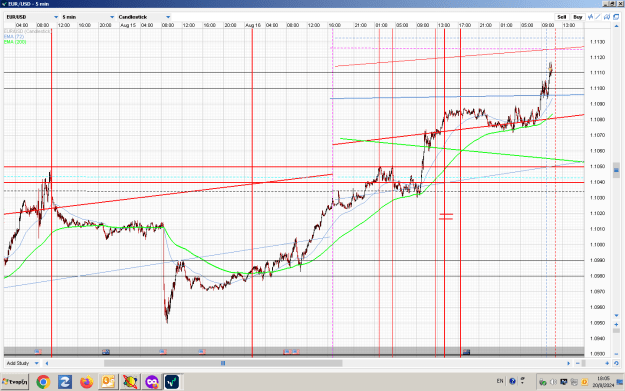625x391 pixels.
Task: Open Firefox from the taskbar
Action: click(86, 382)
